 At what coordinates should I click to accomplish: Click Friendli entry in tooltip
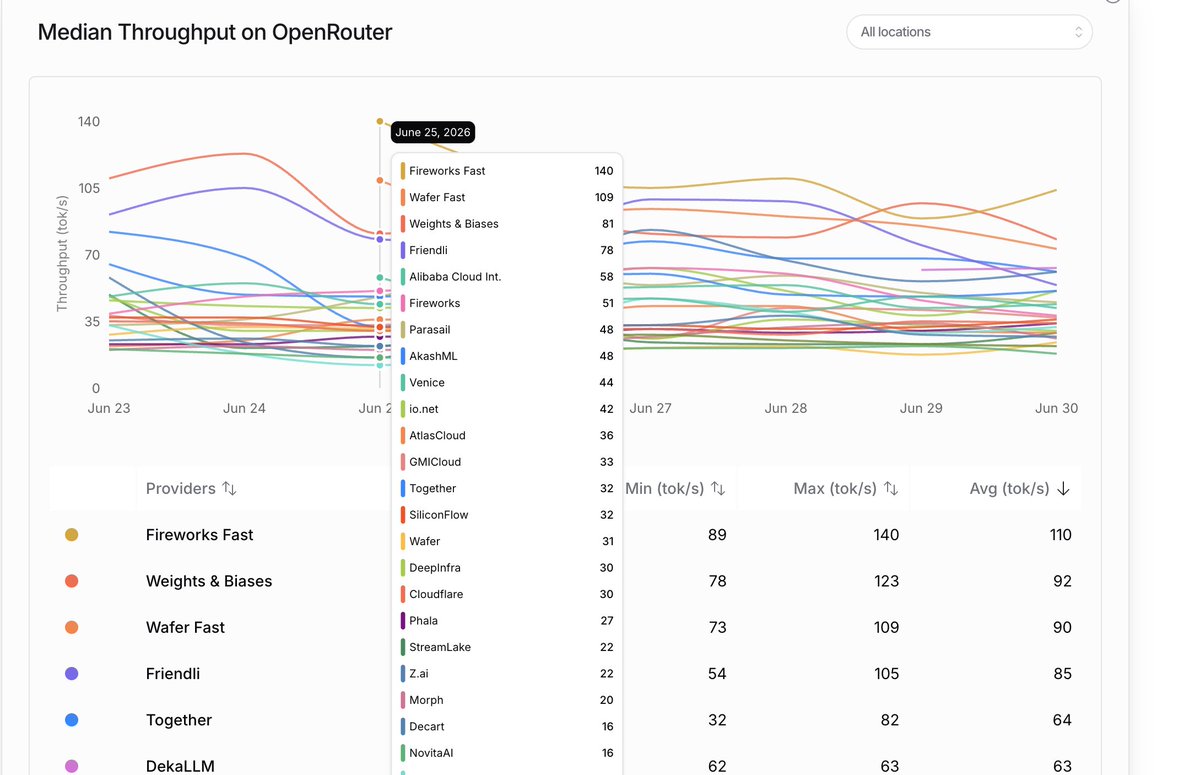[x=507, y=250]
